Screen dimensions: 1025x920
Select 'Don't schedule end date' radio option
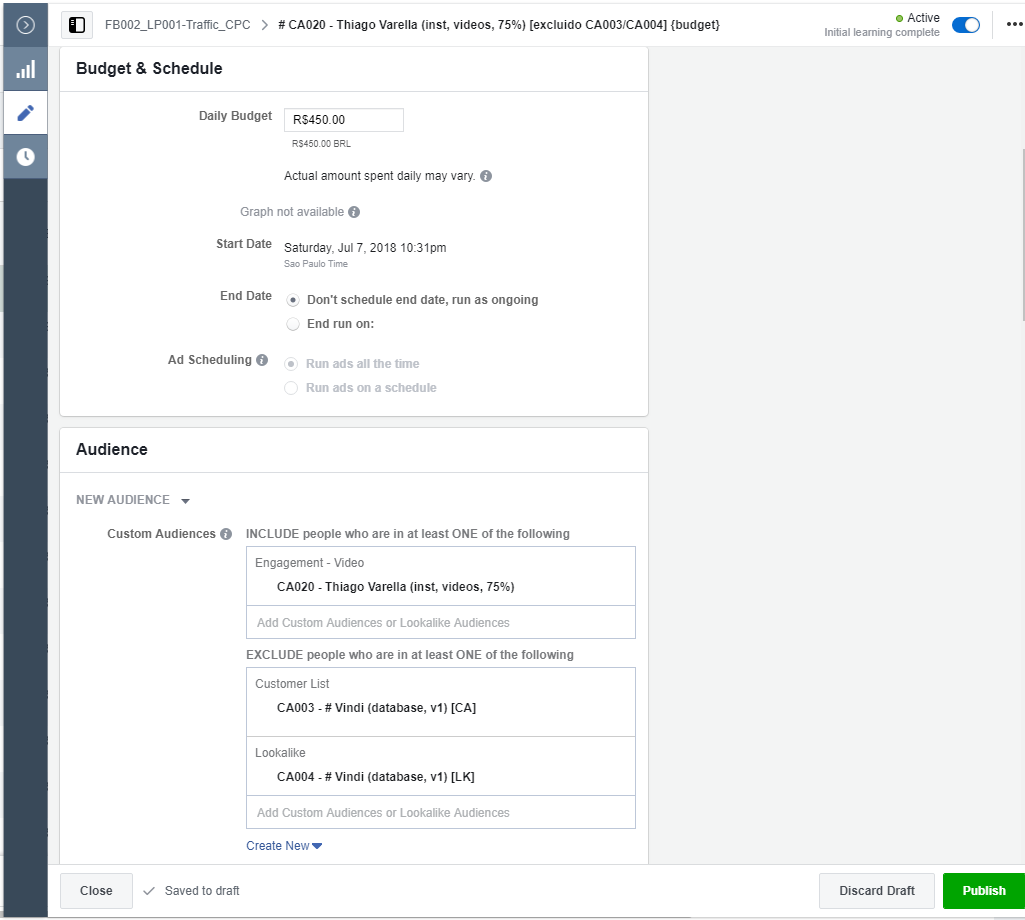click(293, 300)
